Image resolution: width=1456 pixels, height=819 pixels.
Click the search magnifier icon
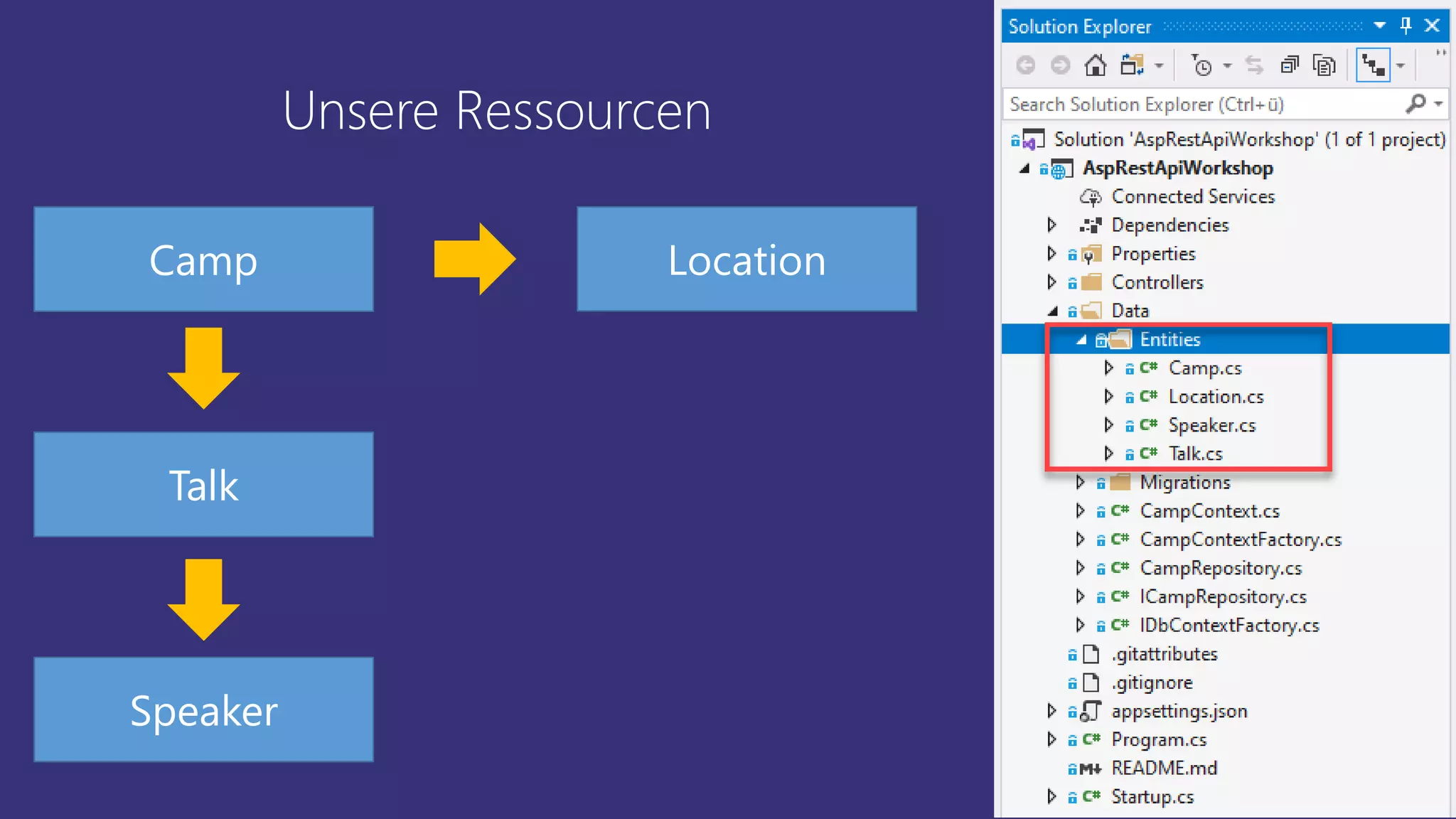tap(1415, 104)
